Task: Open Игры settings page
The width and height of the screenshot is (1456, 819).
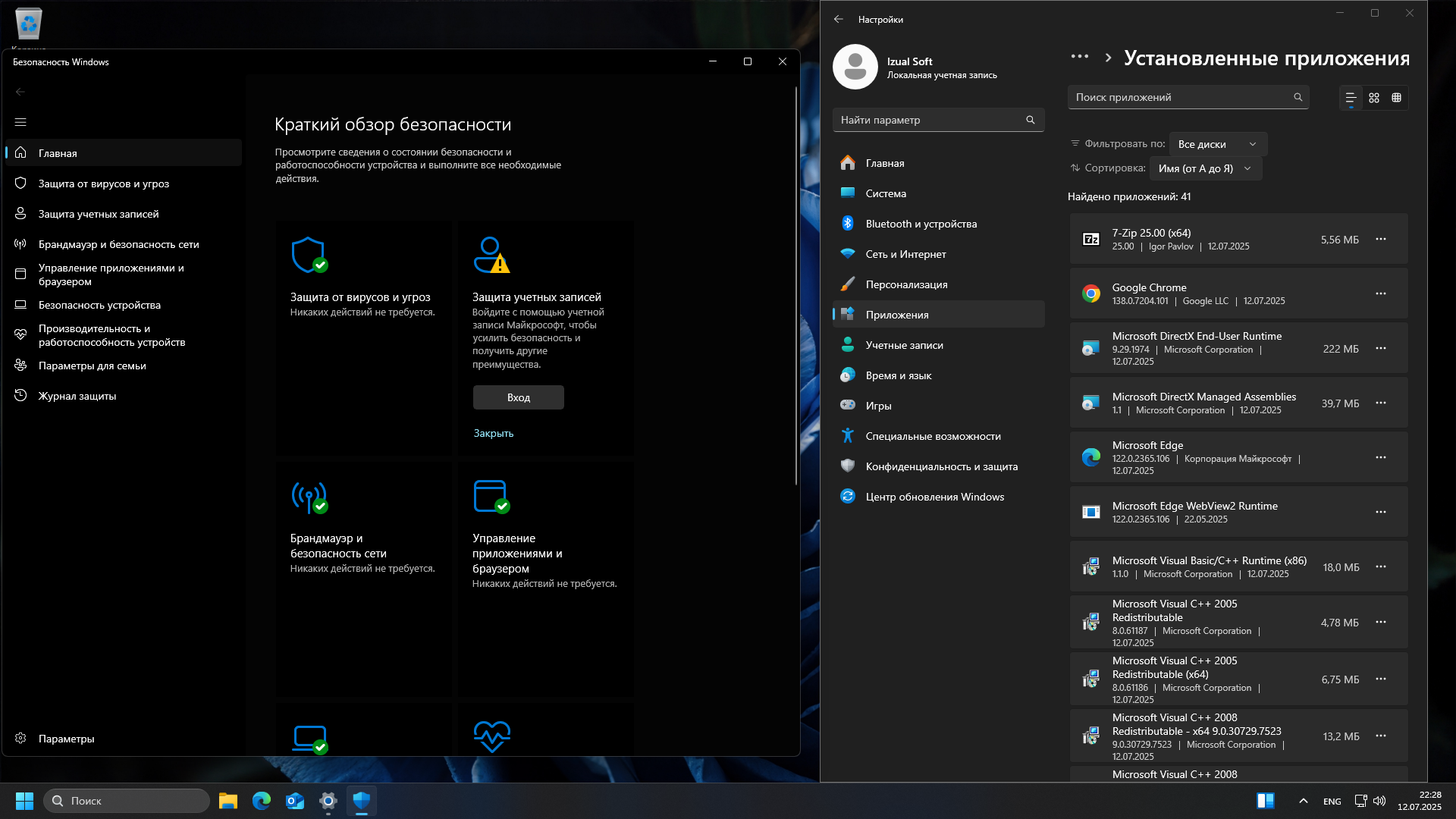Action: pos(938,406)
